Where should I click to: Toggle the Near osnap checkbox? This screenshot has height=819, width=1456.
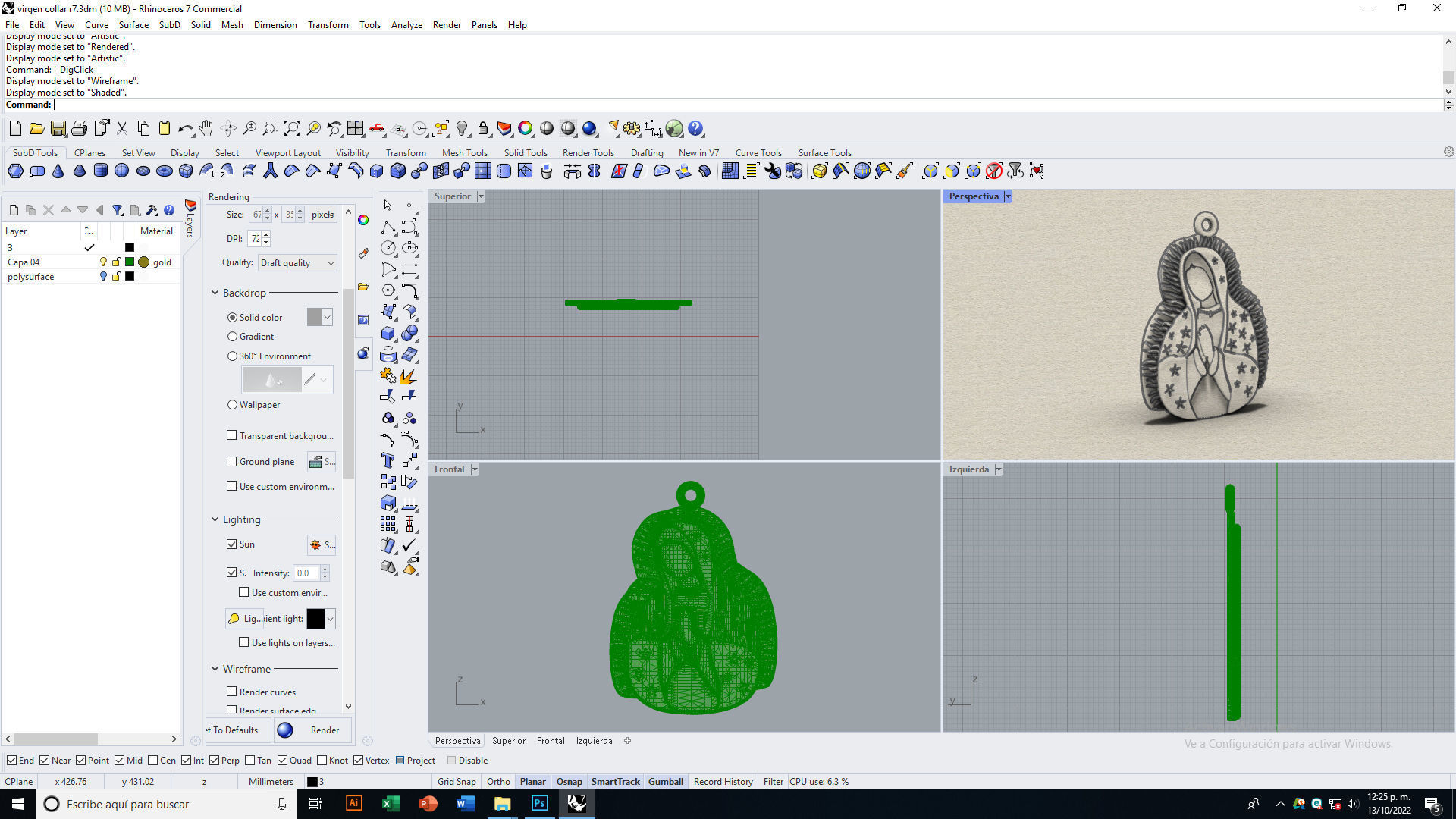point(44,760)
